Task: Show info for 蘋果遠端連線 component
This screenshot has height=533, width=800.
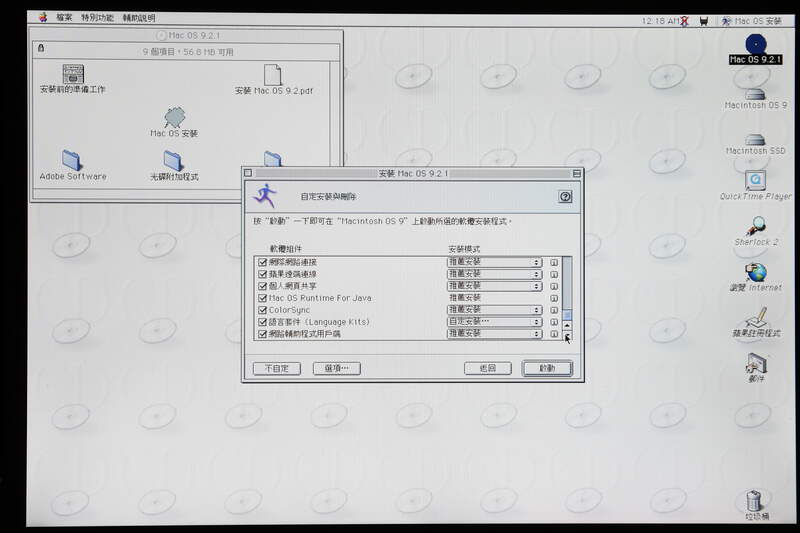Action: point(554,274)
